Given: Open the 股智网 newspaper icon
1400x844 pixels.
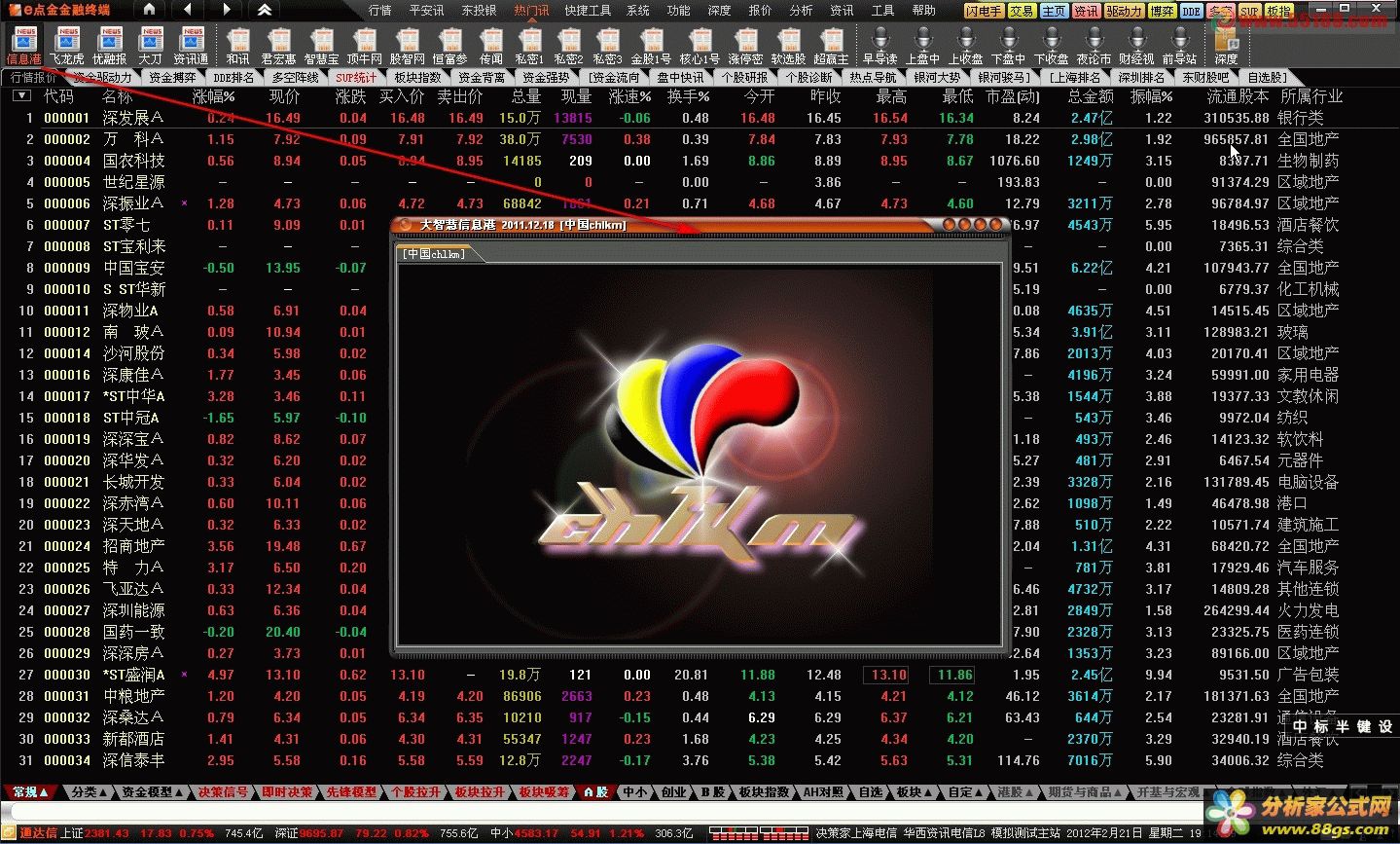Looking at the screenshot, I should [x=407, y=45].
